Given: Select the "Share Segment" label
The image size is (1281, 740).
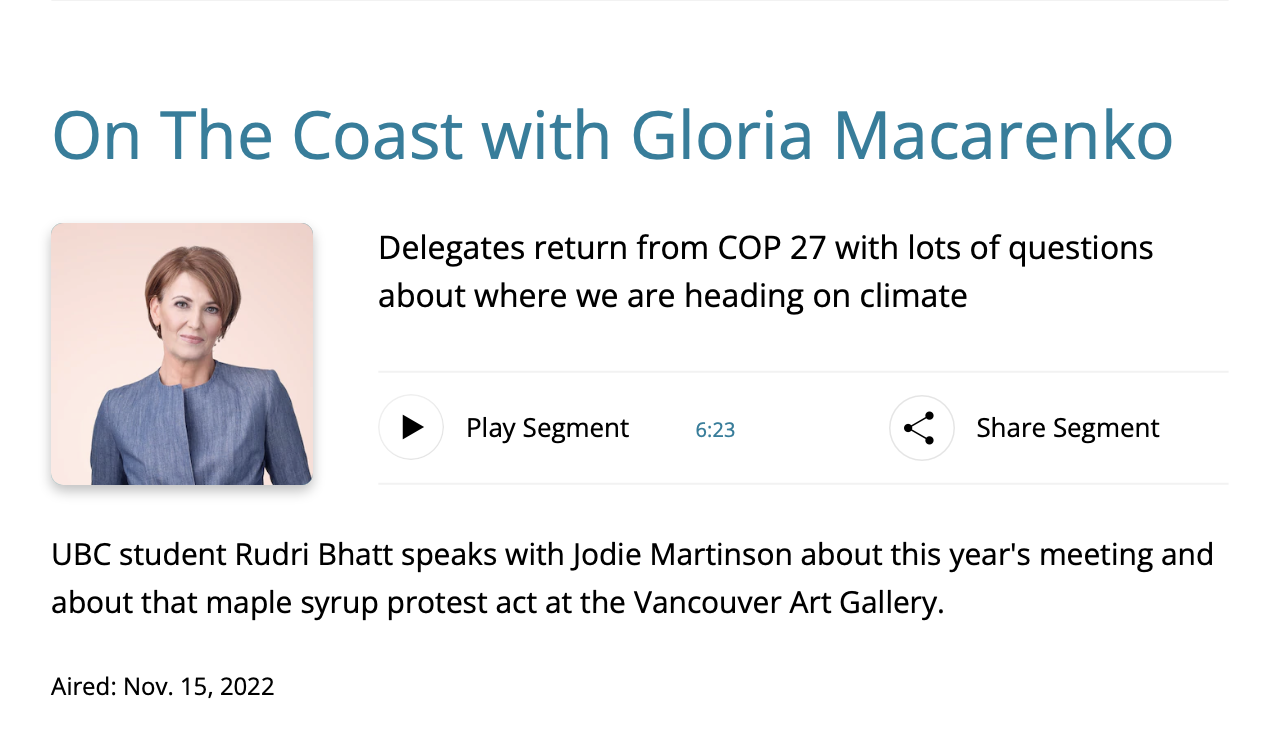Looking at the screenshot, I should click(1067, 428).
